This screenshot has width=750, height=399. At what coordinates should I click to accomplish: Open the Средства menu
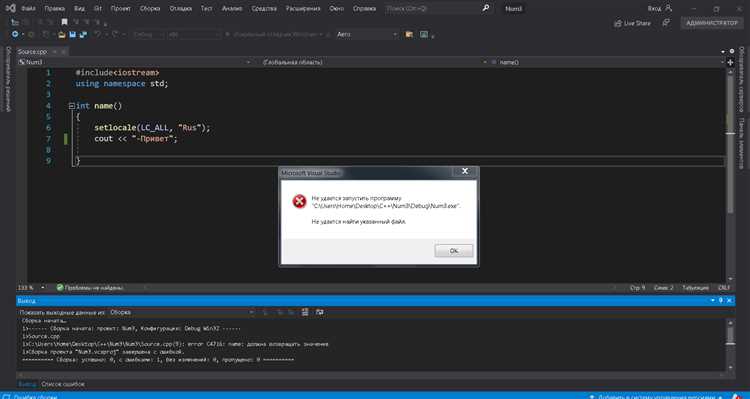[264, 9]
